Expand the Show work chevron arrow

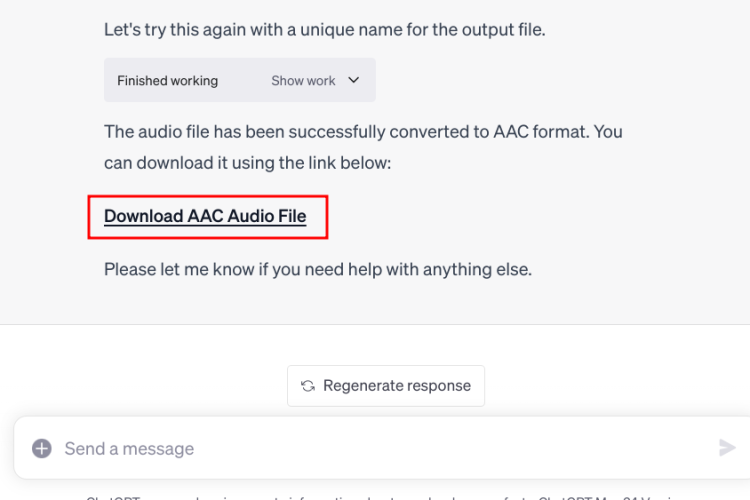[x=354, y=81]
